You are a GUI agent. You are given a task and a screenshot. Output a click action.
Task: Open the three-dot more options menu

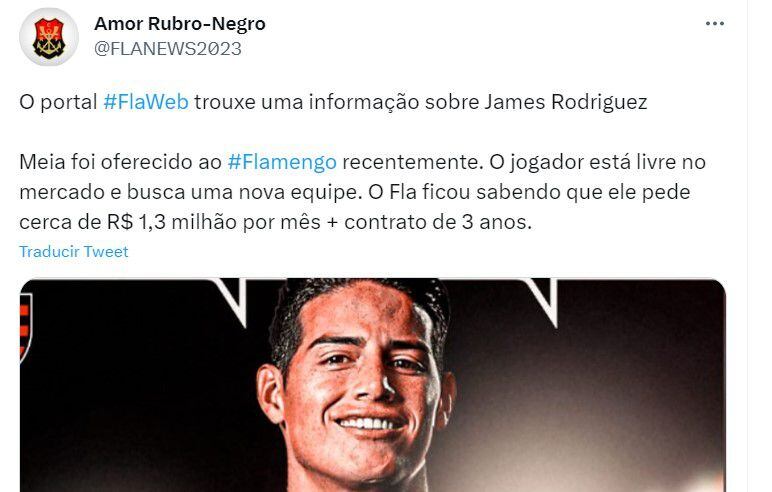click(714, 24)
